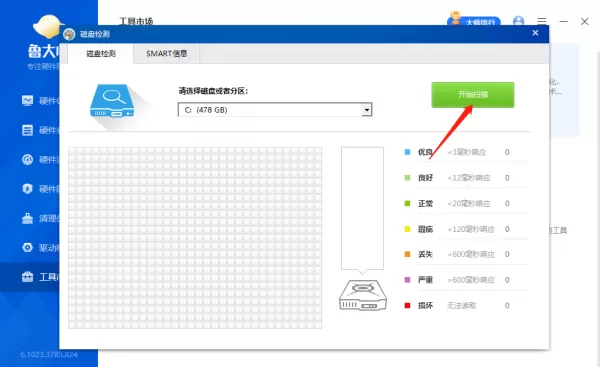Click the 严重 legend label
The height and width of the screenshot is (367, 600).
pyautogui.click(x=425, y=280)
